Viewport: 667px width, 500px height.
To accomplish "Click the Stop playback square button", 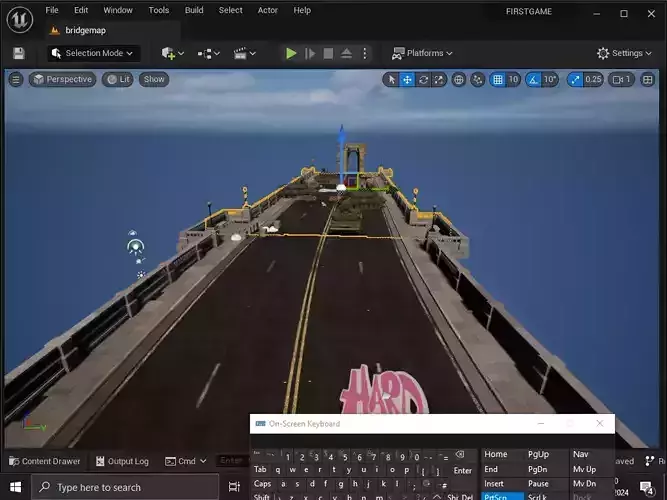I will tap(328, 53).
